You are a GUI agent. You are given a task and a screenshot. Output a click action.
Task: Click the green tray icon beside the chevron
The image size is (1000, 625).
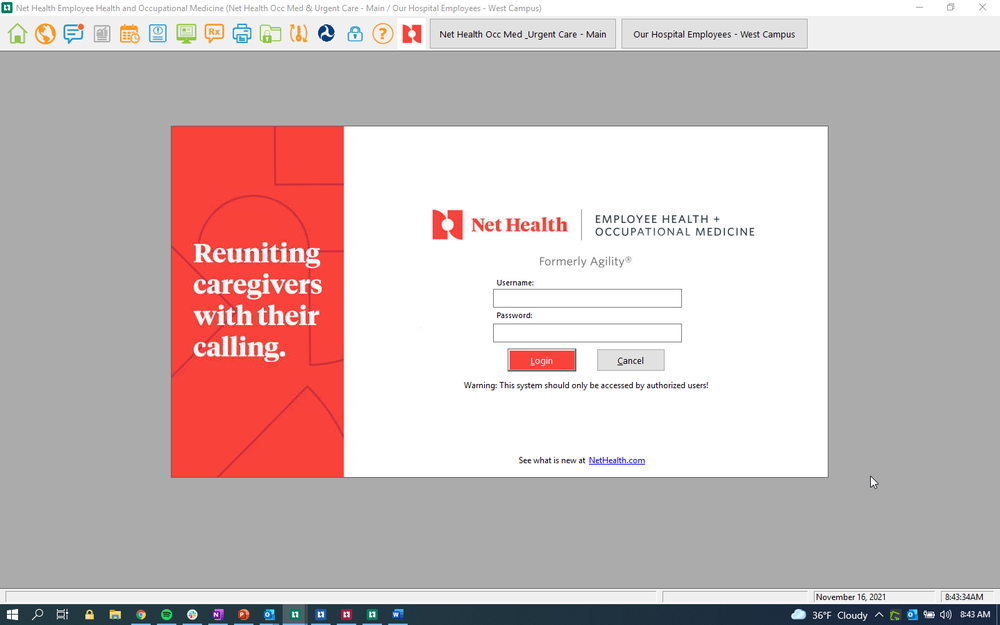895,615
